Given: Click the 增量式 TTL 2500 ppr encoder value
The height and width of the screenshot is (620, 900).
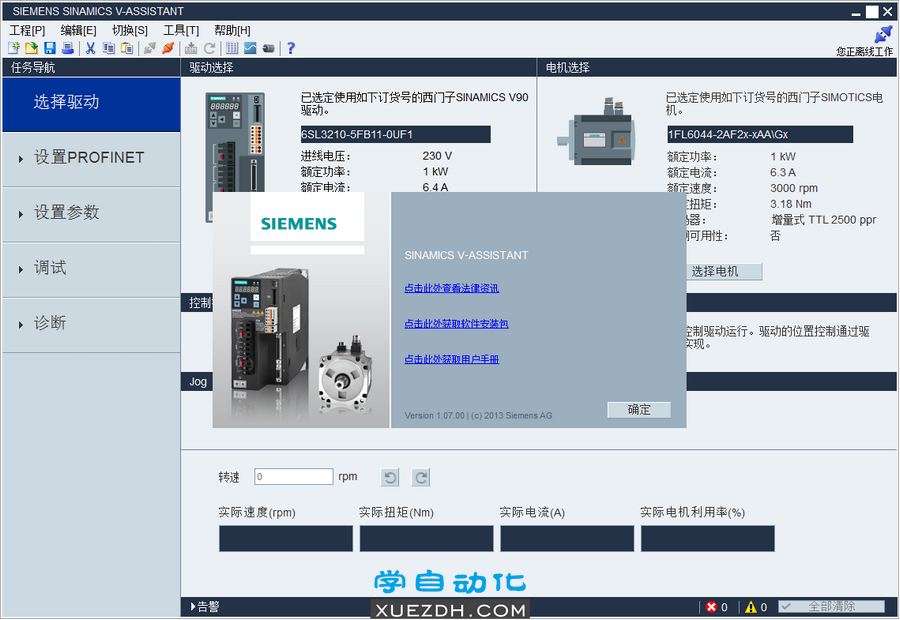Looking at the screenshot, I should click(x=824, y=220).
